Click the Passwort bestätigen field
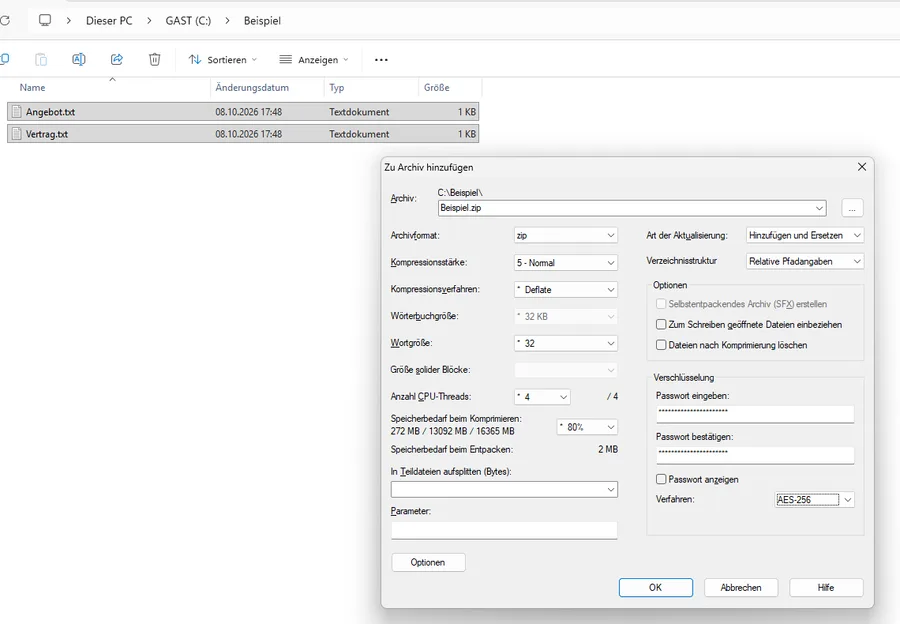Screen dimensions: 900x624 tap(755, 455)
